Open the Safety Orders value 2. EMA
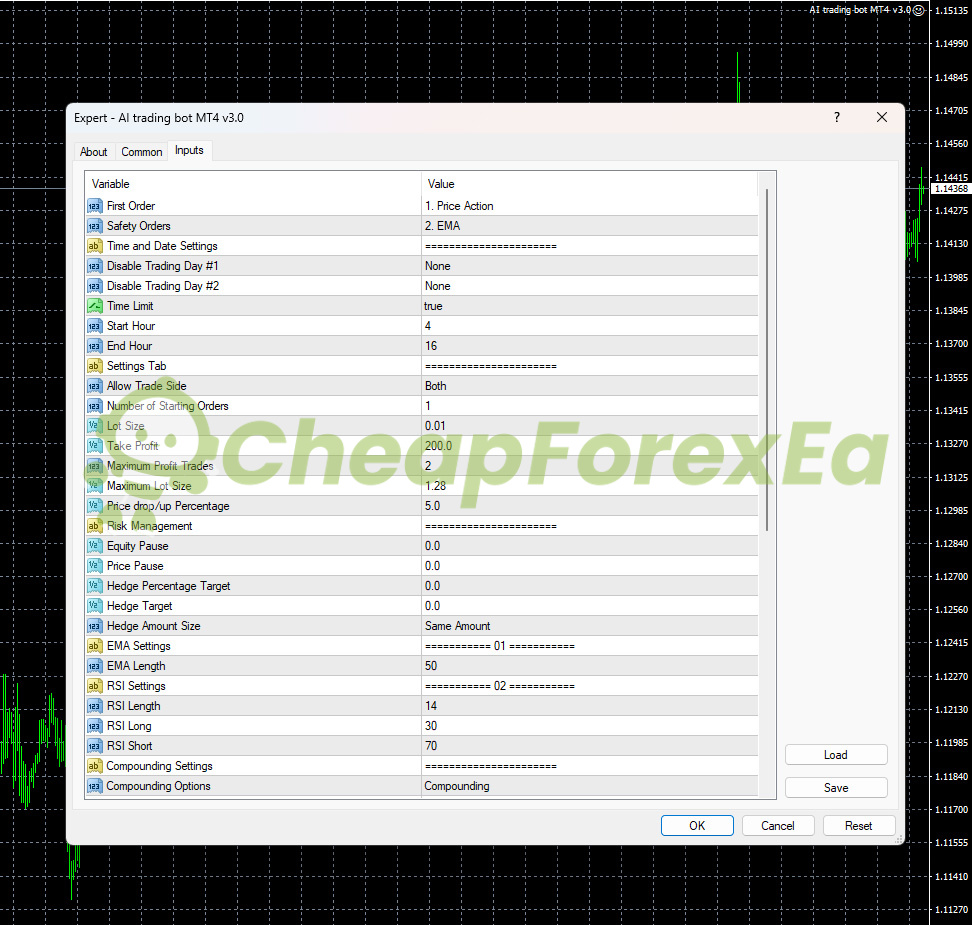Image resolution: width=972 pixels, height=925 pixels. click(x=589, y=226)
